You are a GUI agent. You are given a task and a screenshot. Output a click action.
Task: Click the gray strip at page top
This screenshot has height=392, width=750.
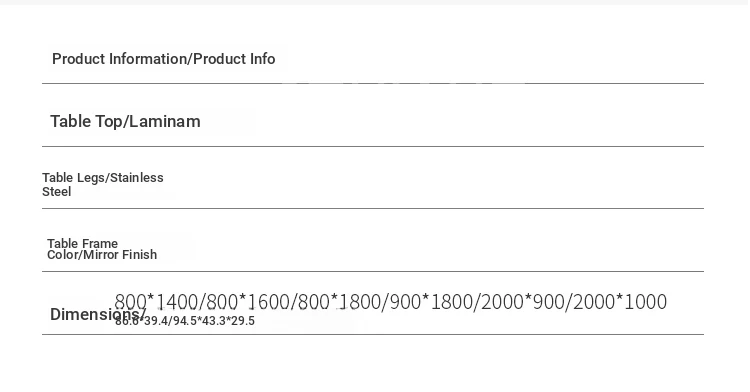click(375, 2)
